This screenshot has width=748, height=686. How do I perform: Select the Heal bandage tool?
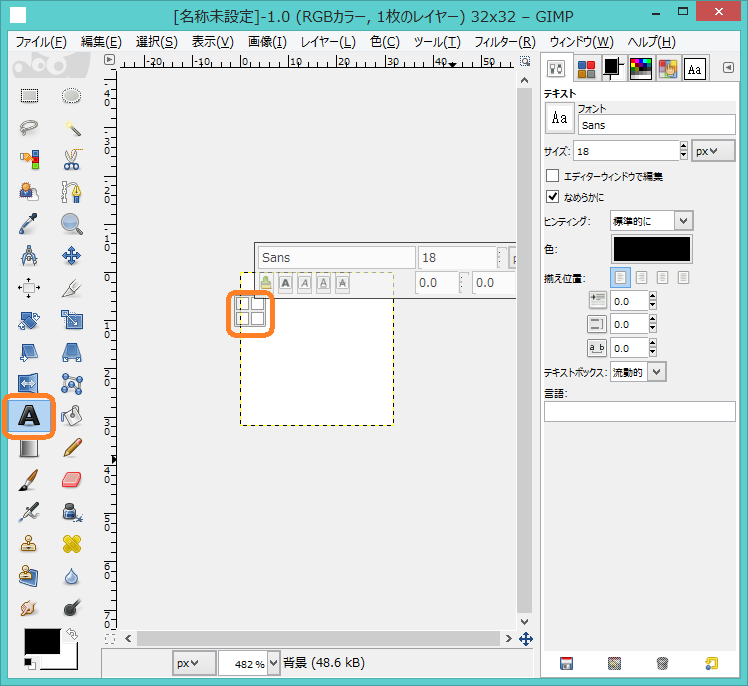pos(72,544)
